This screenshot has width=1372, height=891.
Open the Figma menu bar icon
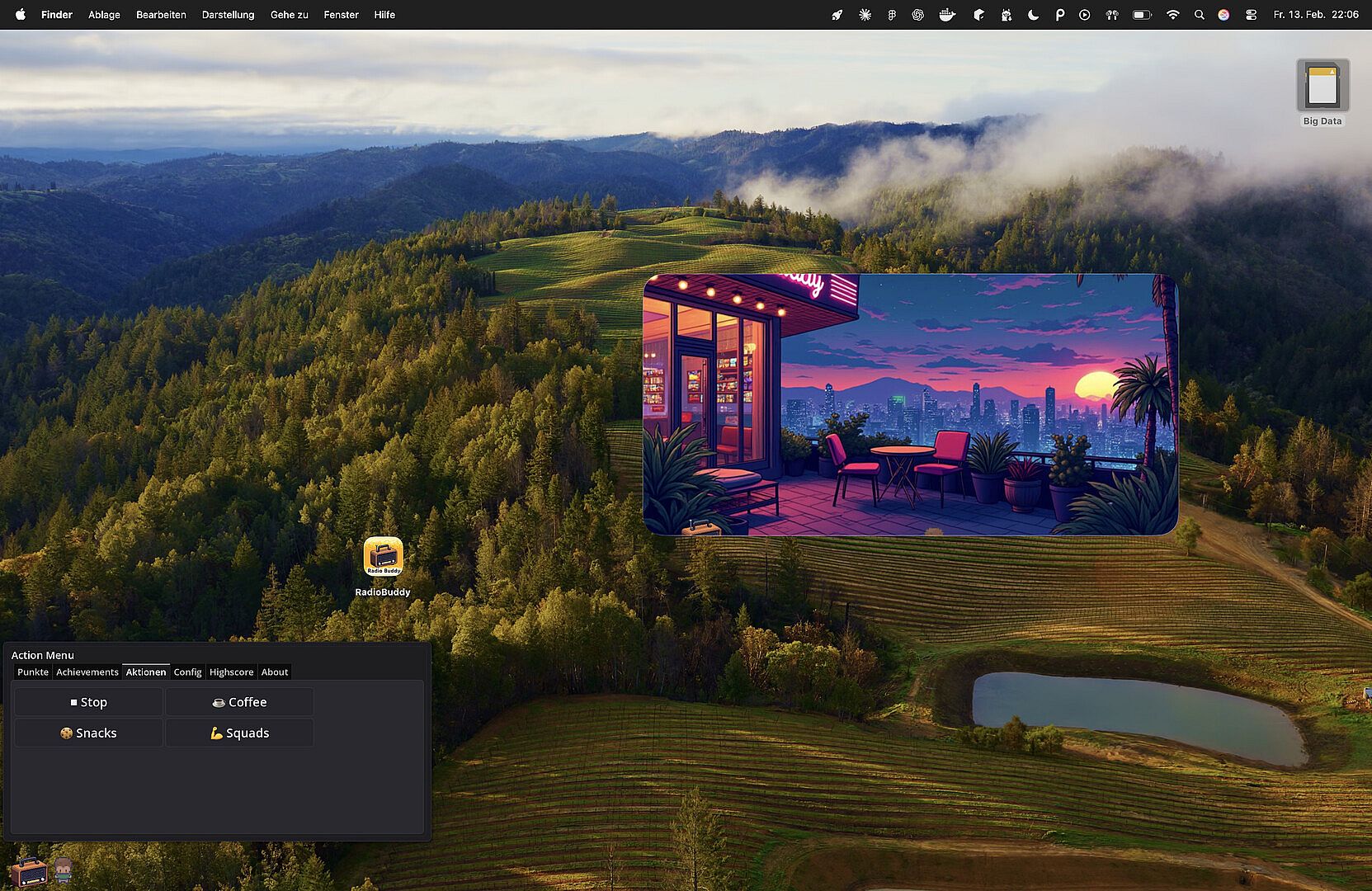click(x=892, y=15)
